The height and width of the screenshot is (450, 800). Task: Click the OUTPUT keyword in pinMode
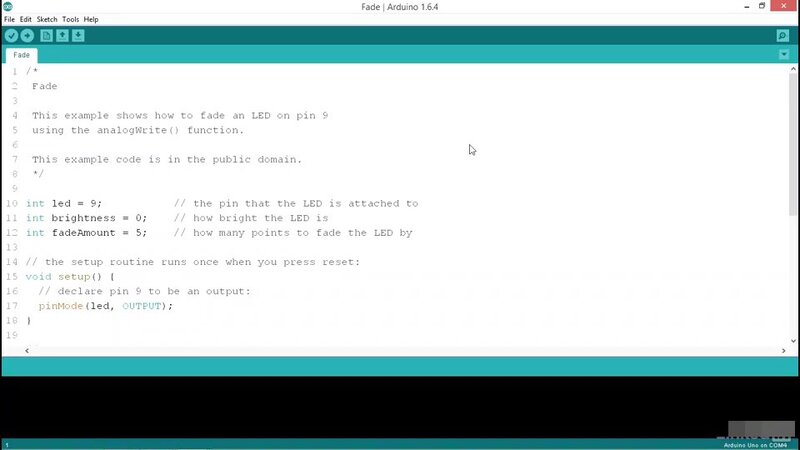[x=141, y=306]
